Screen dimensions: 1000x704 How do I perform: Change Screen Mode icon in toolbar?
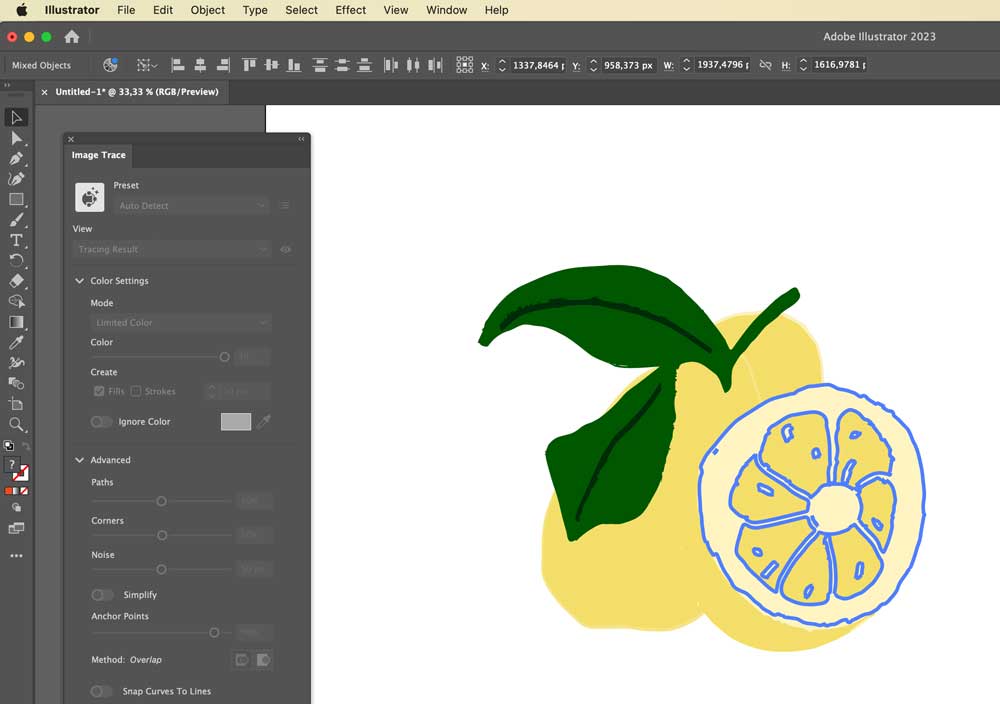click(17, 528)
